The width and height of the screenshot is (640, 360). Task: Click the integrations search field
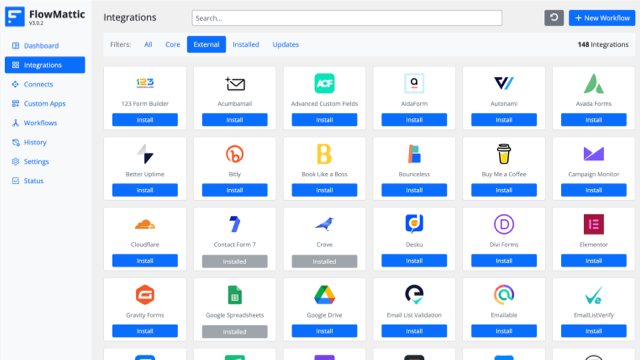tap(347, 18)
